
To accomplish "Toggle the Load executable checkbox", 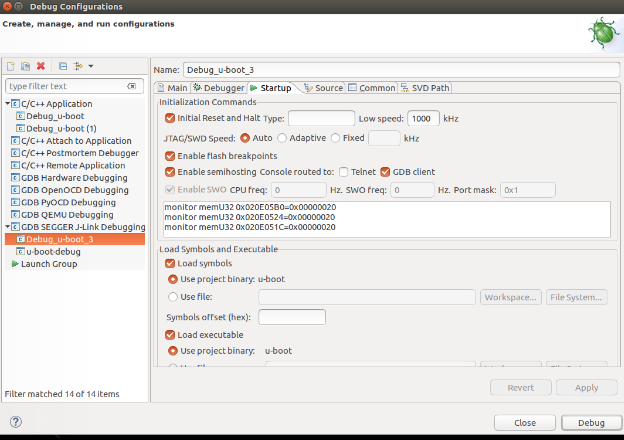I will pos(170,335).
